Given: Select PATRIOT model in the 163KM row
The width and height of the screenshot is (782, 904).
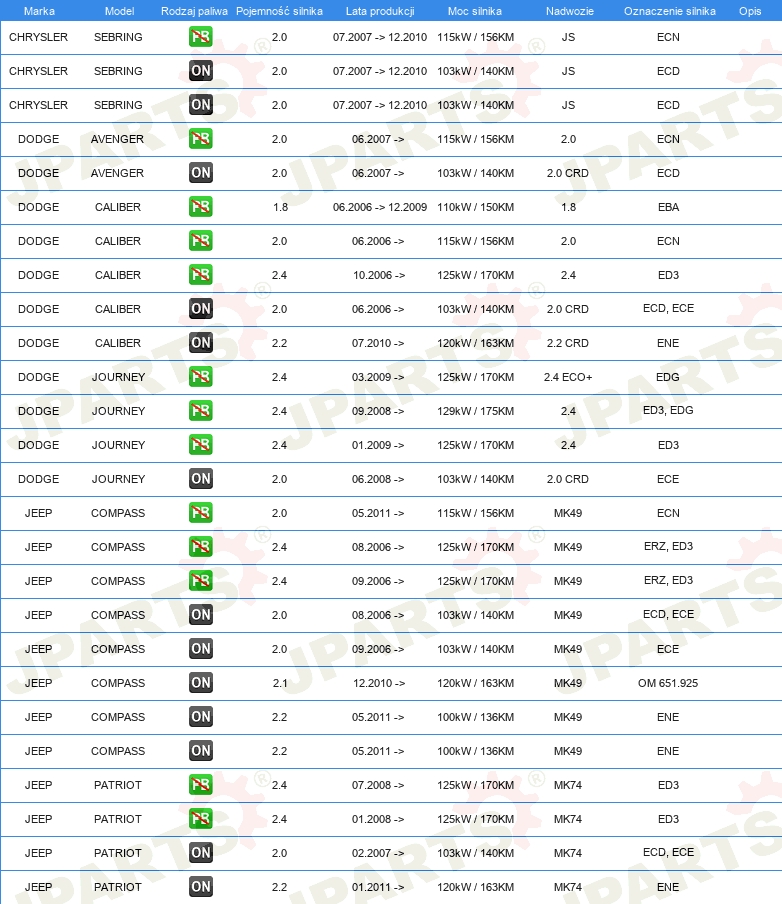Looking at the screenshot, I should click(x=118, y=887).
